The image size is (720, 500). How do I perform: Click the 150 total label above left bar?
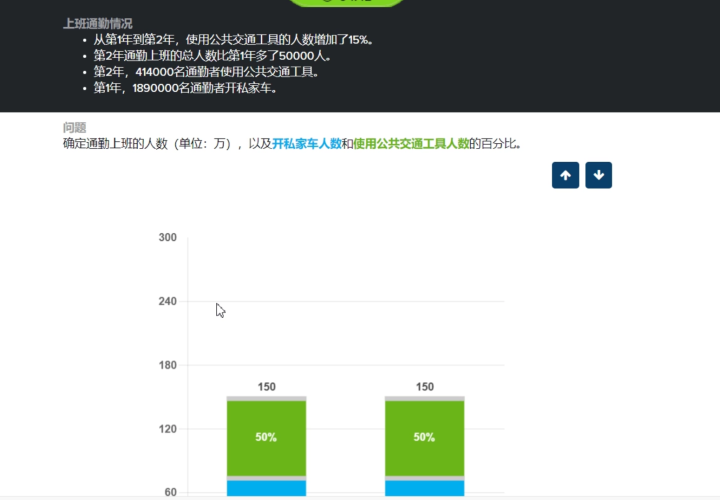[266, 387]
